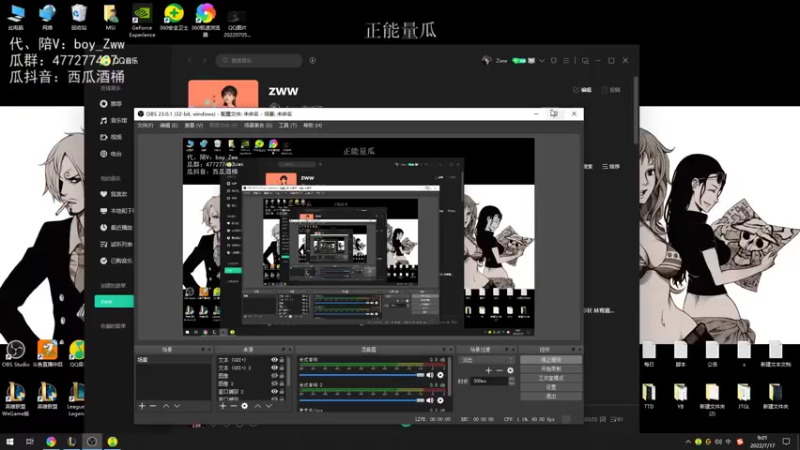Mute the first mixer audio channel
The height and width of the screenshot is (450, 800).
pyautogui.click(x=430, y=375)
